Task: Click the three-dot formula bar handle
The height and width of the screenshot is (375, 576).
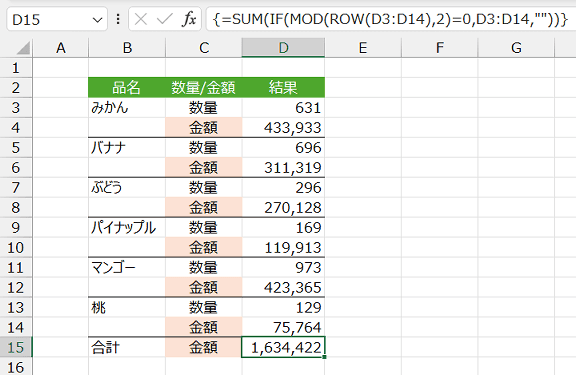Action: [x=118, y=19]
